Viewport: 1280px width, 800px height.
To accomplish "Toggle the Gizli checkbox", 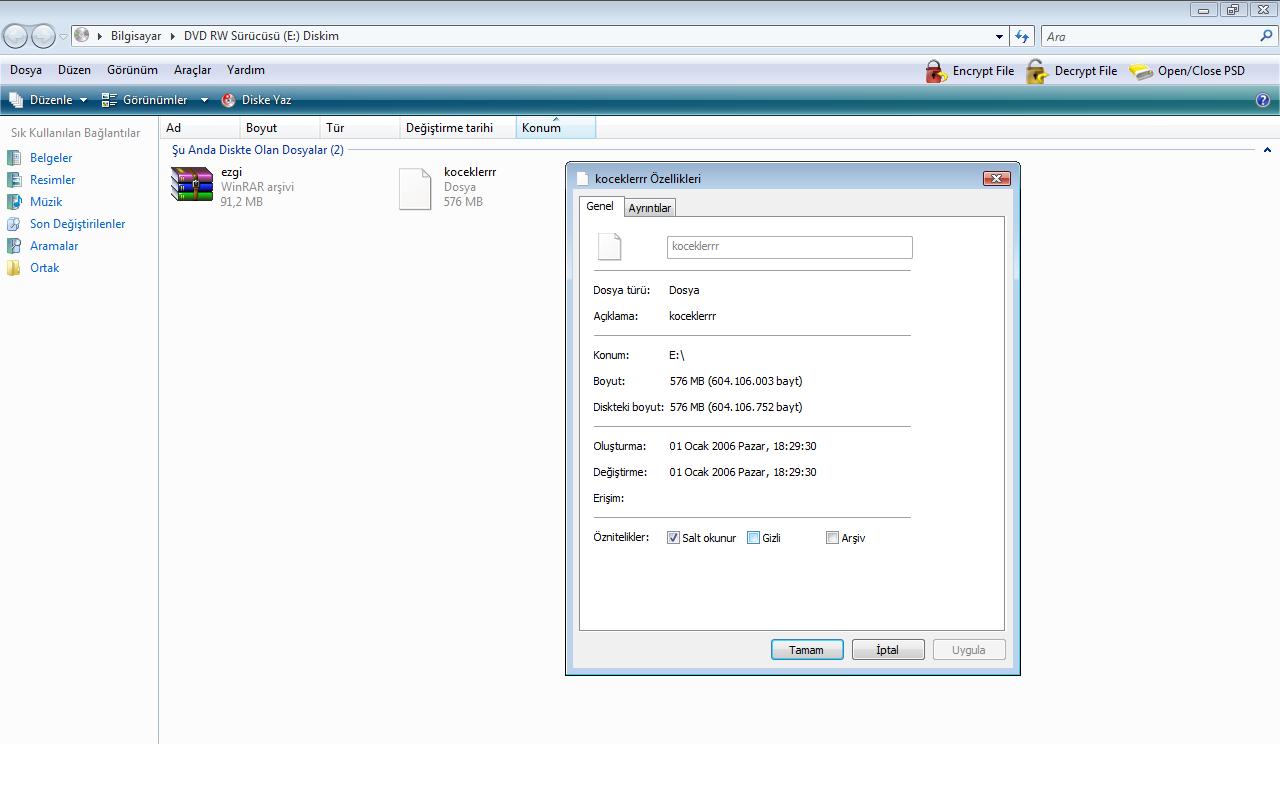I will point(753,538).
